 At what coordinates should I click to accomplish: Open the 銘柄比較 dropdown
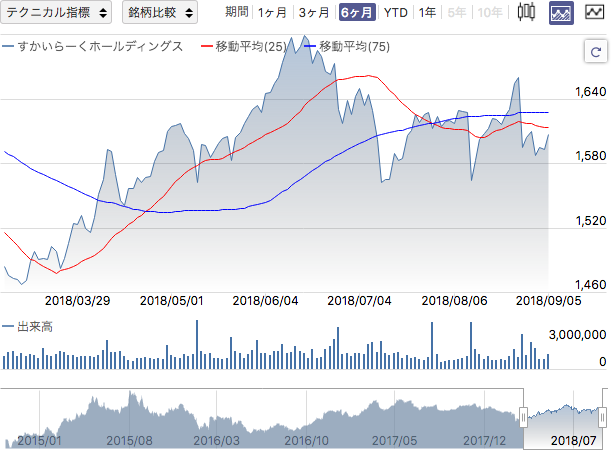click(x=160, y=12)
